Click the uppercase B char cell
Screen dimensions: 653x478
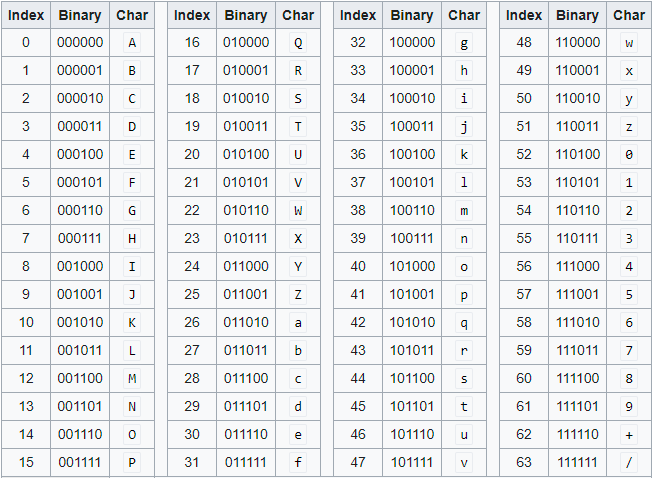click(x=132, y=70)
